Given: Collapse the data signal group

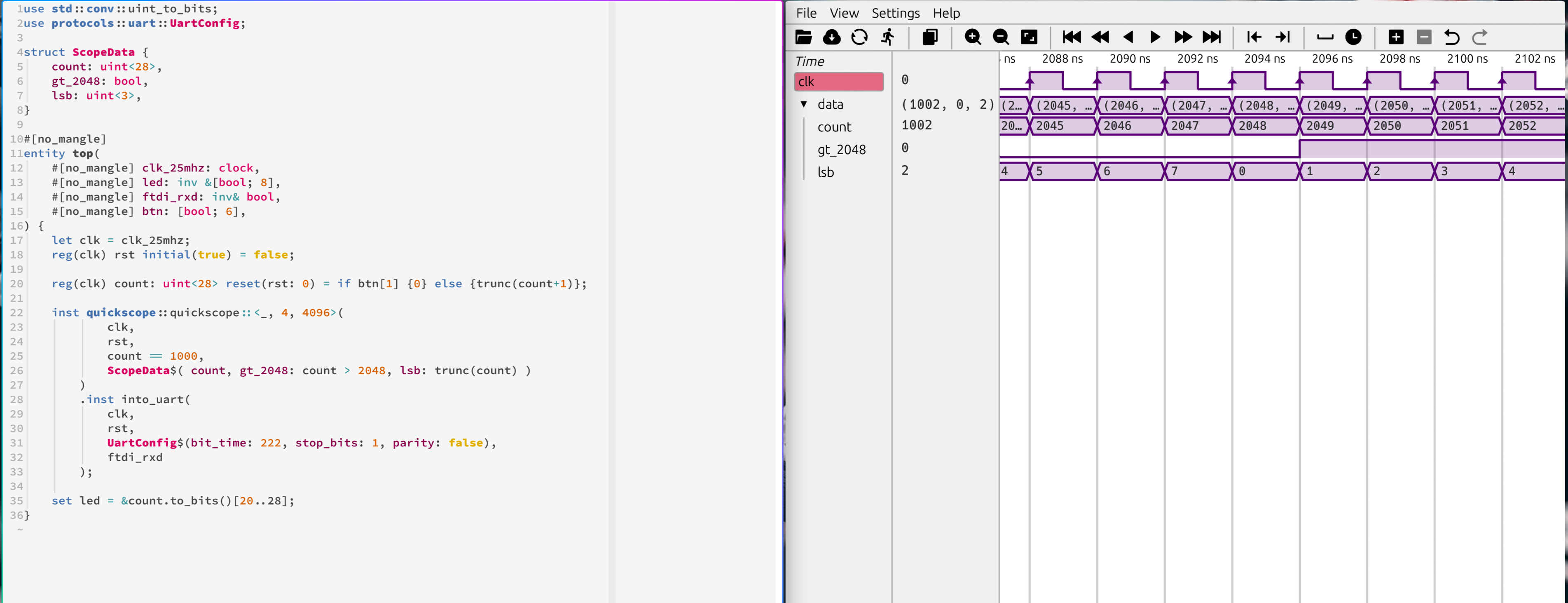Looking at the screenshot, I should point(803,104).
